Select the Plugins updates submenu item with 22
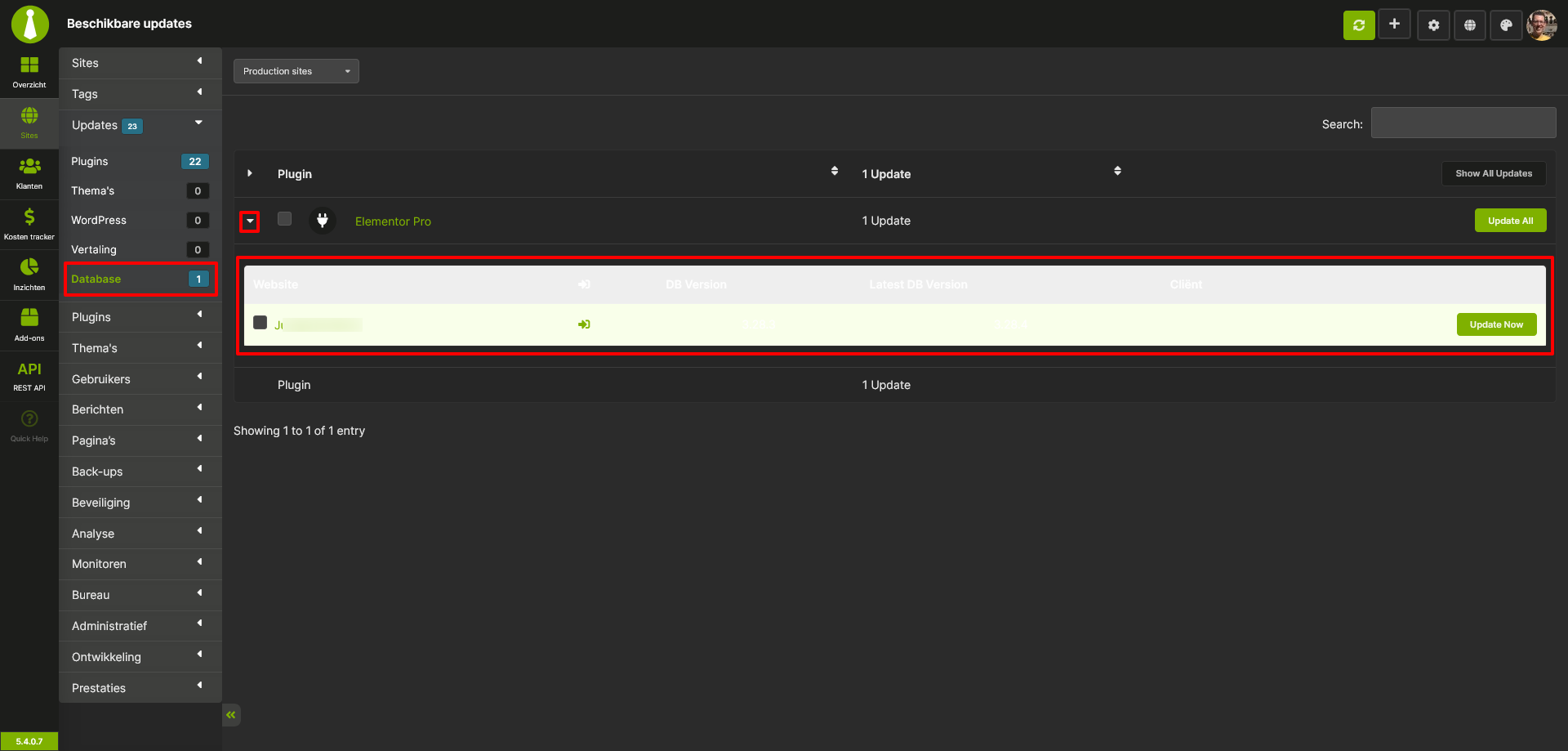Screen dimensions: 1568x751 (140, 161)
